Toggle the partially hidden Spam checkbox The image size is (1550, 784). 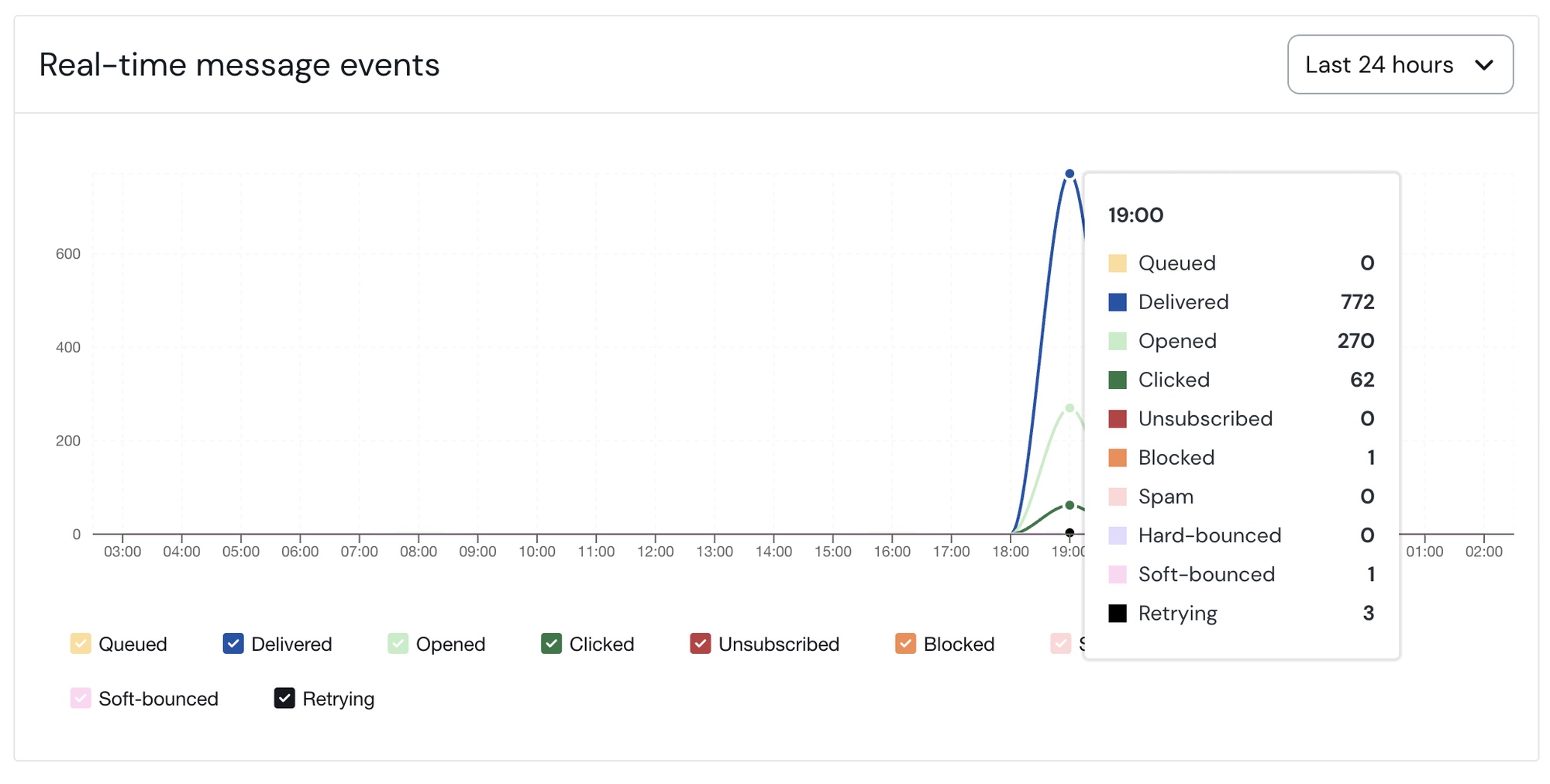click(x=1061, y=644)
